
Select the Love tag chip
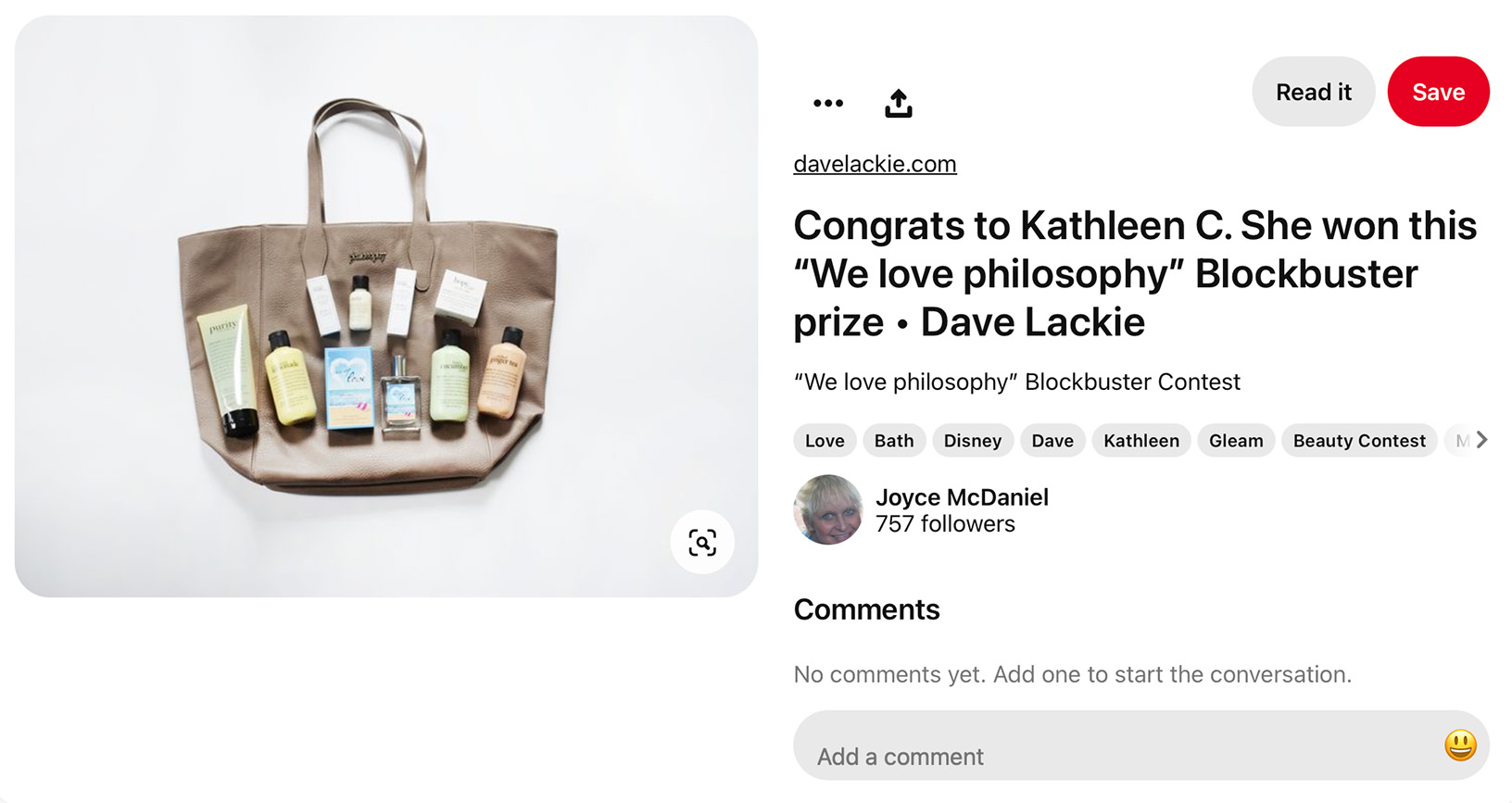[824, 441]
